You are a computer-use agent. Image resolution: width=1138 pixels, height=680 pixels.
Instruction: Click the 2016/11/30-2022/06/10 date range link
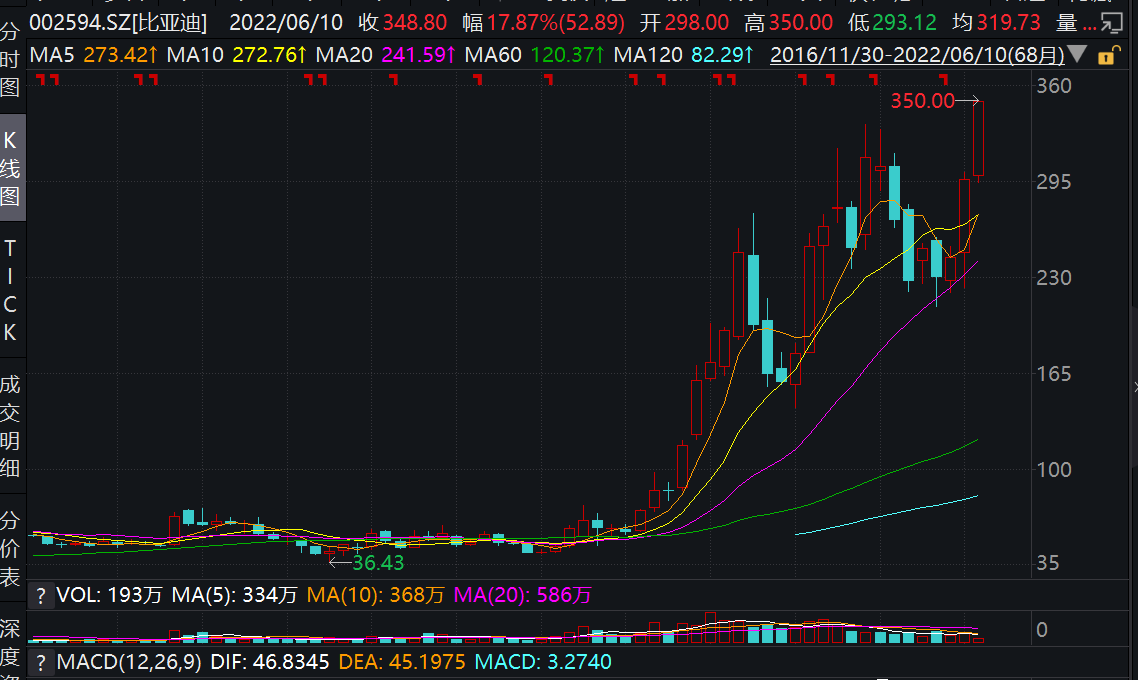(x=916, y=55)
